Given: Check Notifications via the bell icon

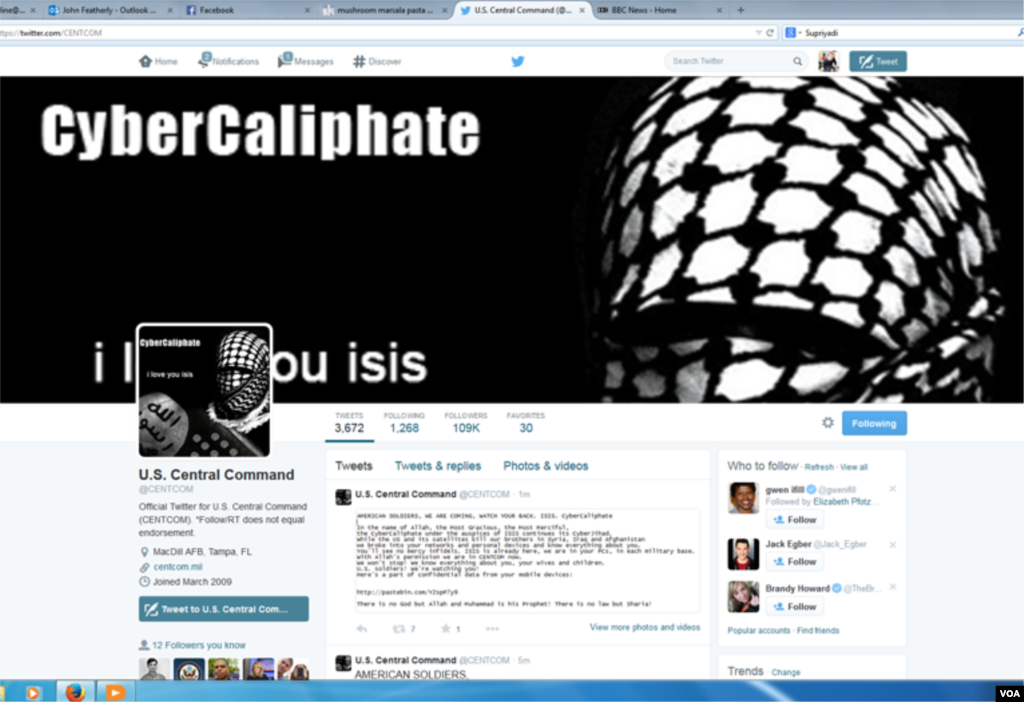Looking at the screenshot, I should [203, 61].
